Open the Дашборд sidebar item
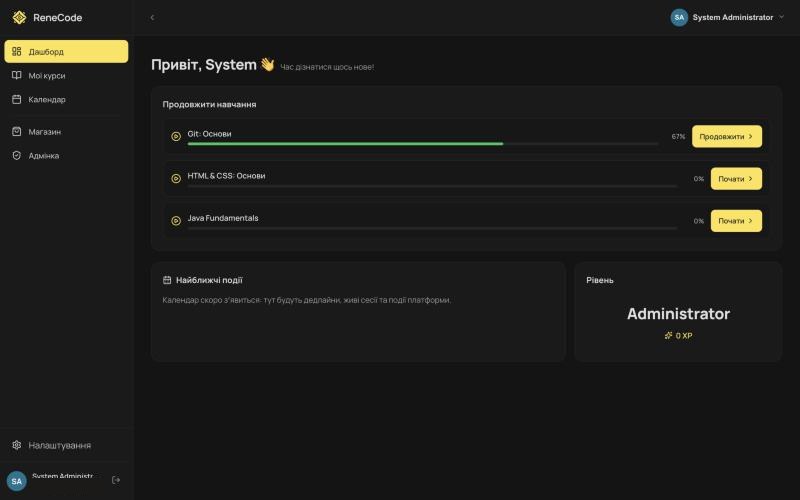Image resolution: width=800 pixels, height=500 pixels. [x=66, y=52]
